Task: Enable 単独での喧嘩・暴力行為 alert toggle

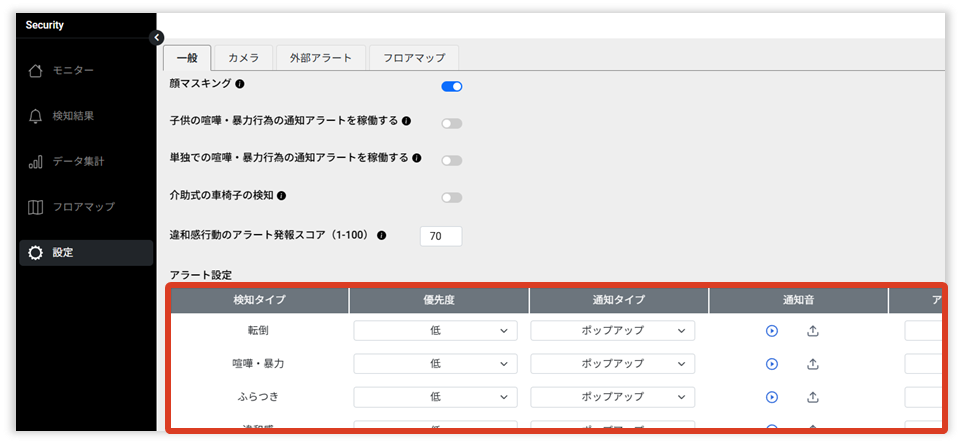Action: coord(452,160)
